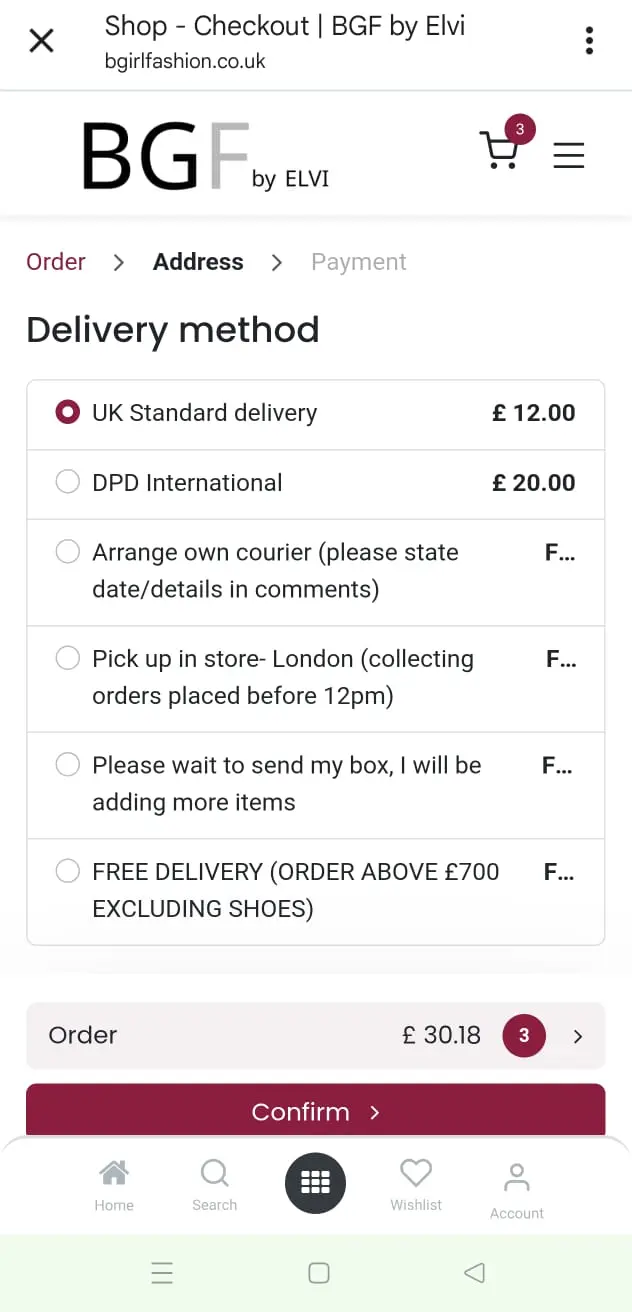Open Account profile icon
The image size is (632, 1312).
tap(517, 1190)
